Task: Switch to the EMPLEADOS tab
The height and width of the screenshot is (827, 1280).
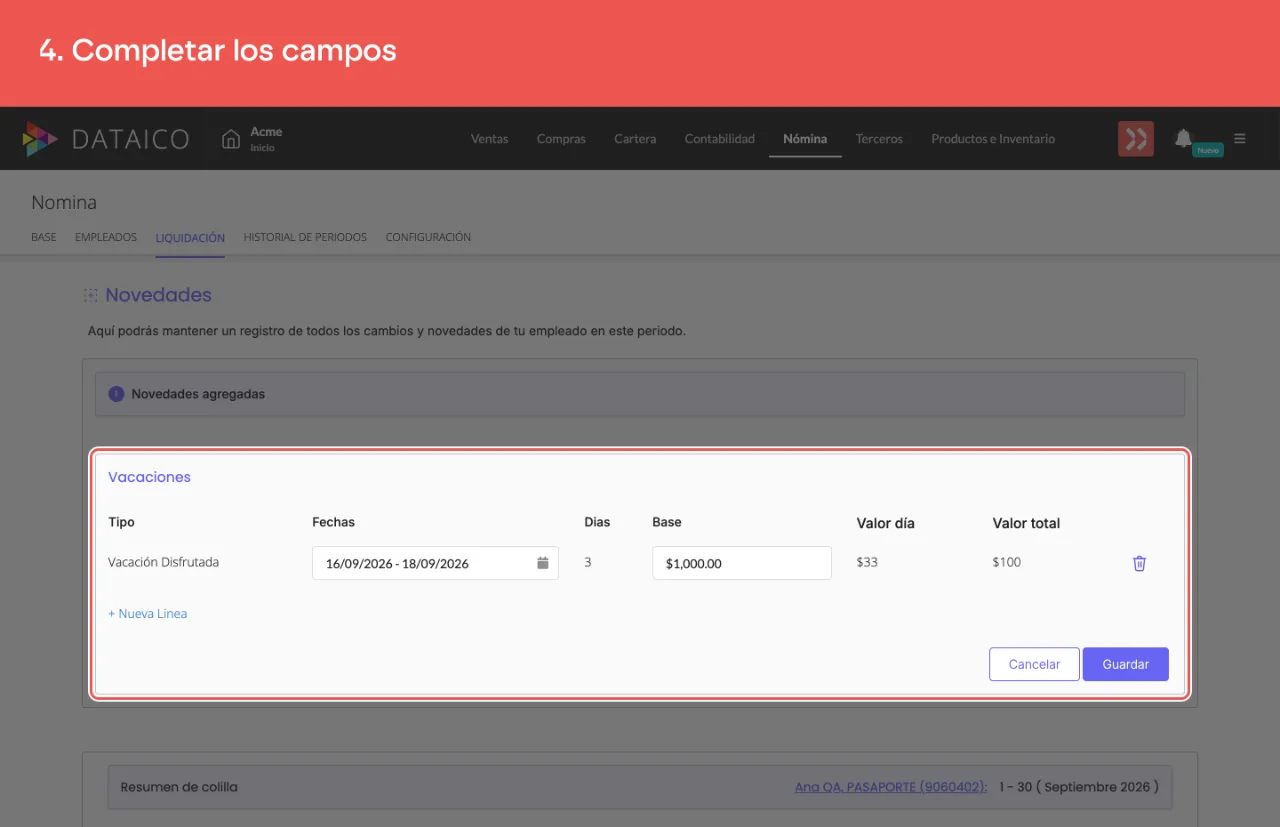Action: pos(106,237)
